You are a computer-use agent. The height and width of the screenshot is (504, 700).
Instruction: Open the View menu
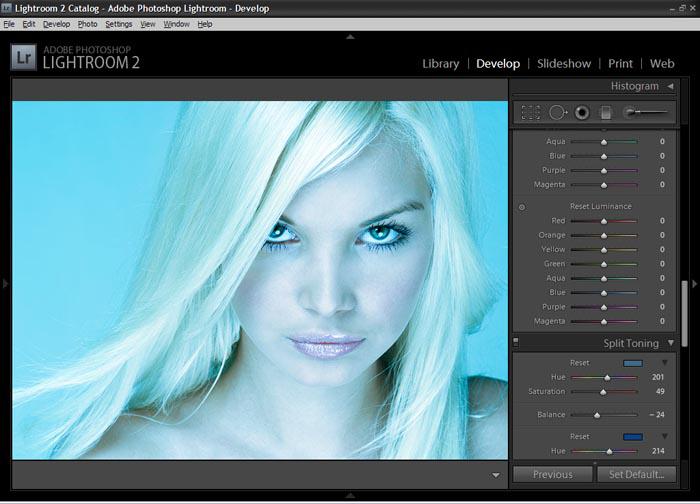[x=148, y=24]
